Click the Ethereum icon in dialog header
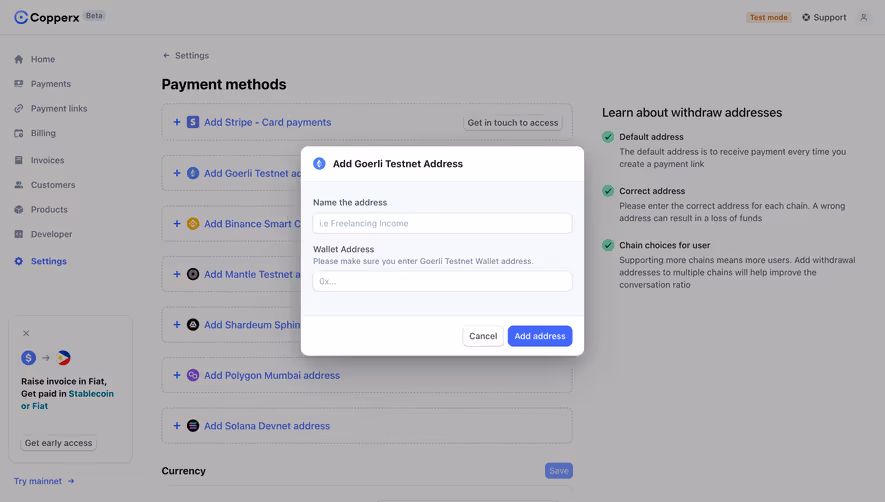The image size is (885, 502). pyautogui.click(x=319, y=164)
